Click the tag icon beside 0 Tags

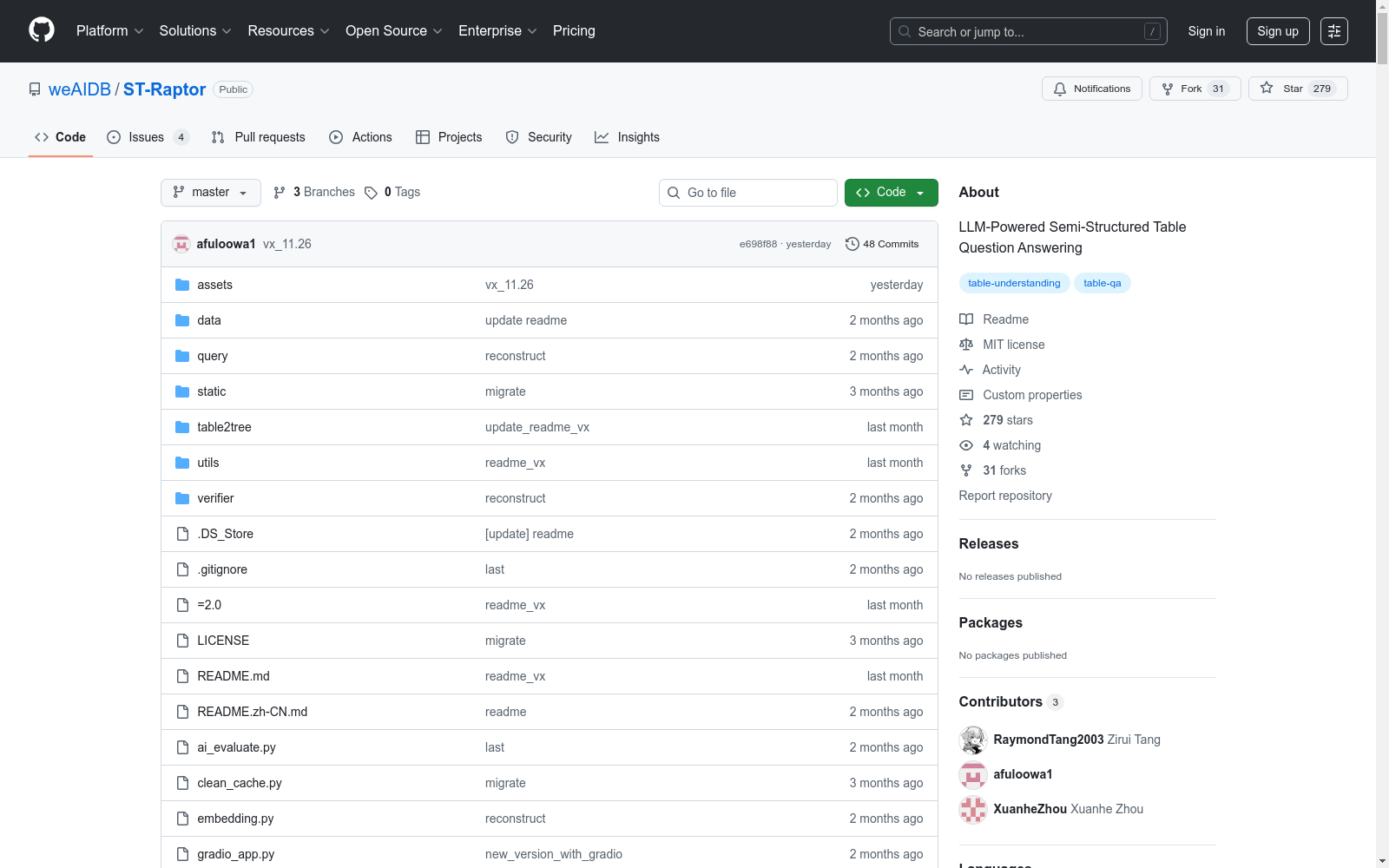coord(371,193)
